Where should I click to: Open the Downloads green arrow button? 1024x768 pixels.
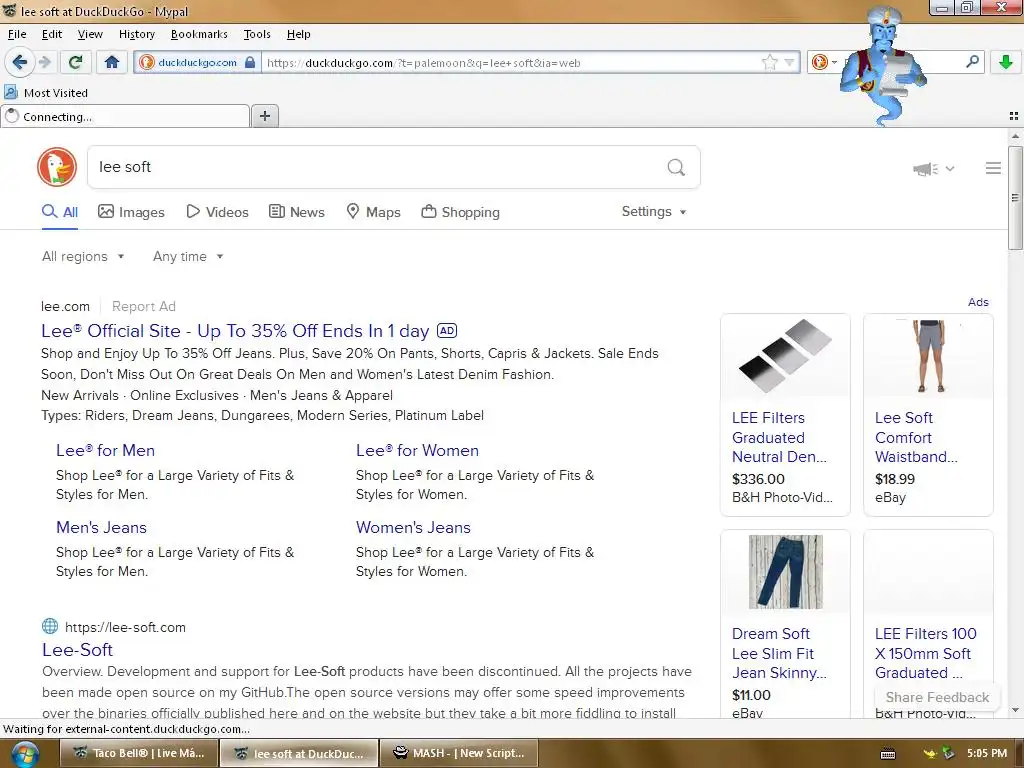pos(1006,63)
